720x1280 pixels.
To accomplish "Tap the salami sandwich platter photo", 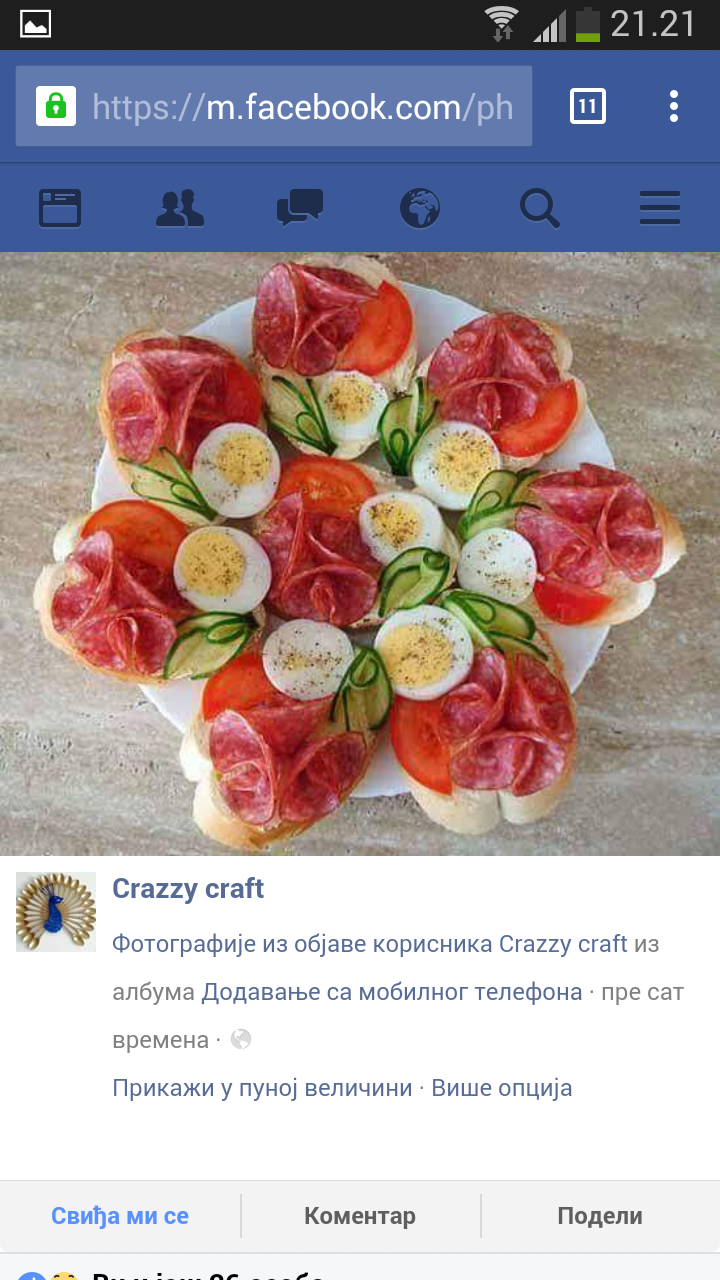I will point(360,554).
